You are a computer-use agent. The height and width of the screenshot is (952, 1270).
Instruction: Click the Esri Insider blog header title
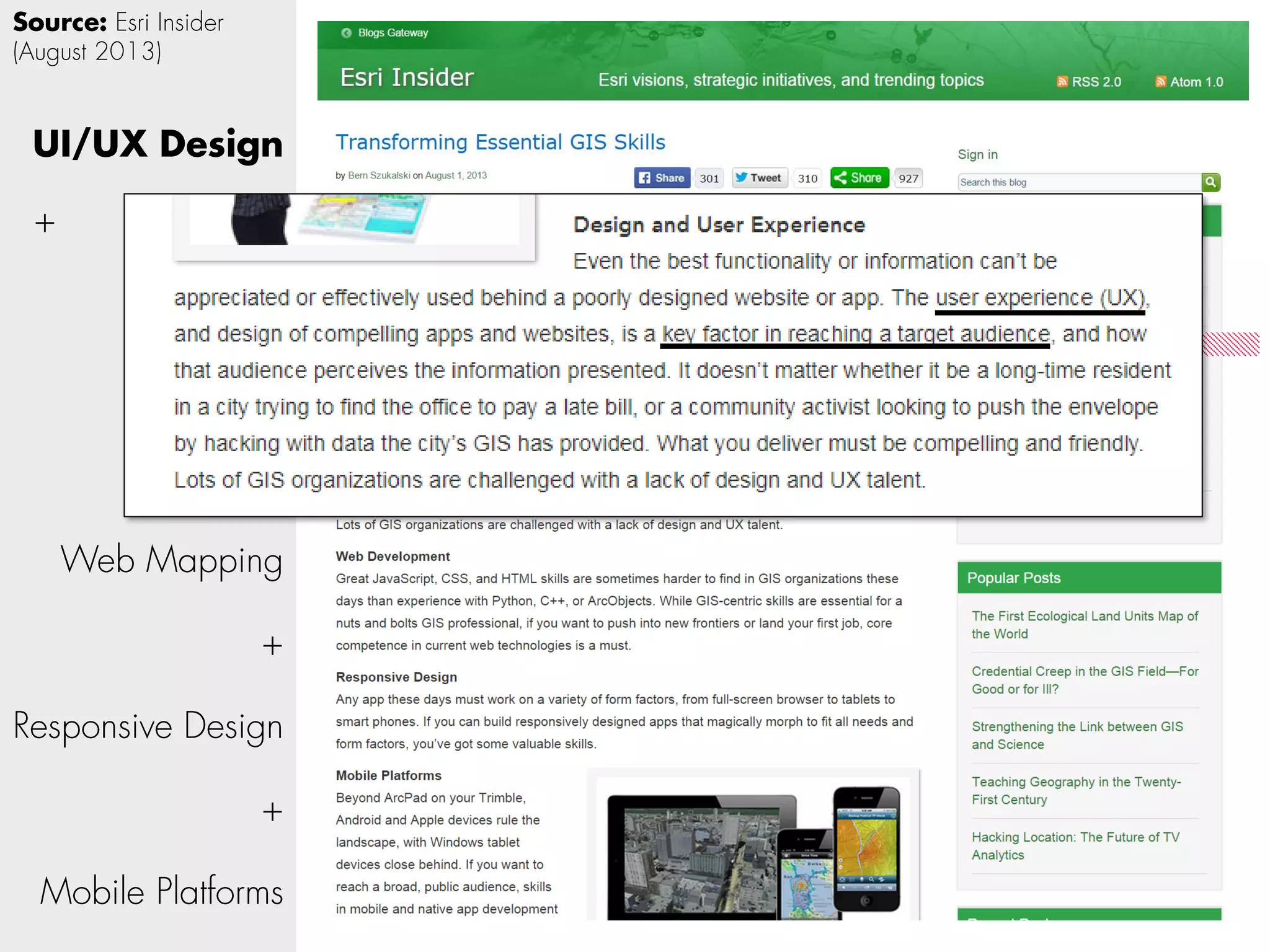[x=407, y=77]
